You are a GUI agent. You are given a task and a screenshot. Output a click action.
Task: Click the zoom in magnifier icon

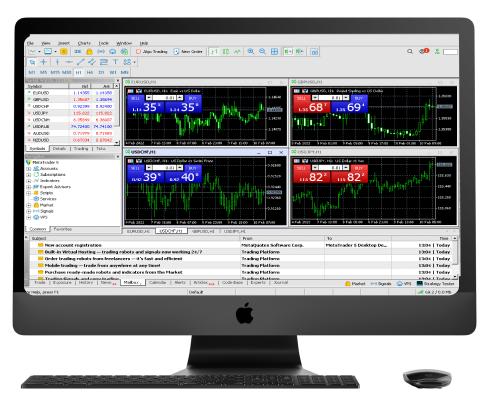(251, 52)
